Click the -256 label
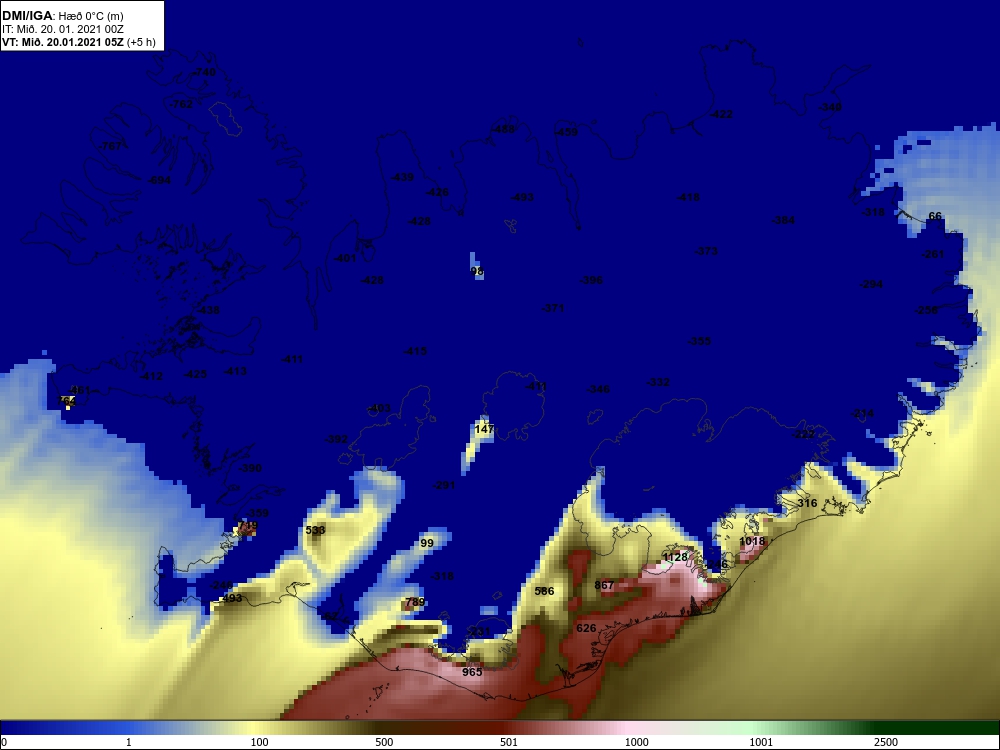The width and height of the screenshot is (1000, 750). [x=926, y=310]
